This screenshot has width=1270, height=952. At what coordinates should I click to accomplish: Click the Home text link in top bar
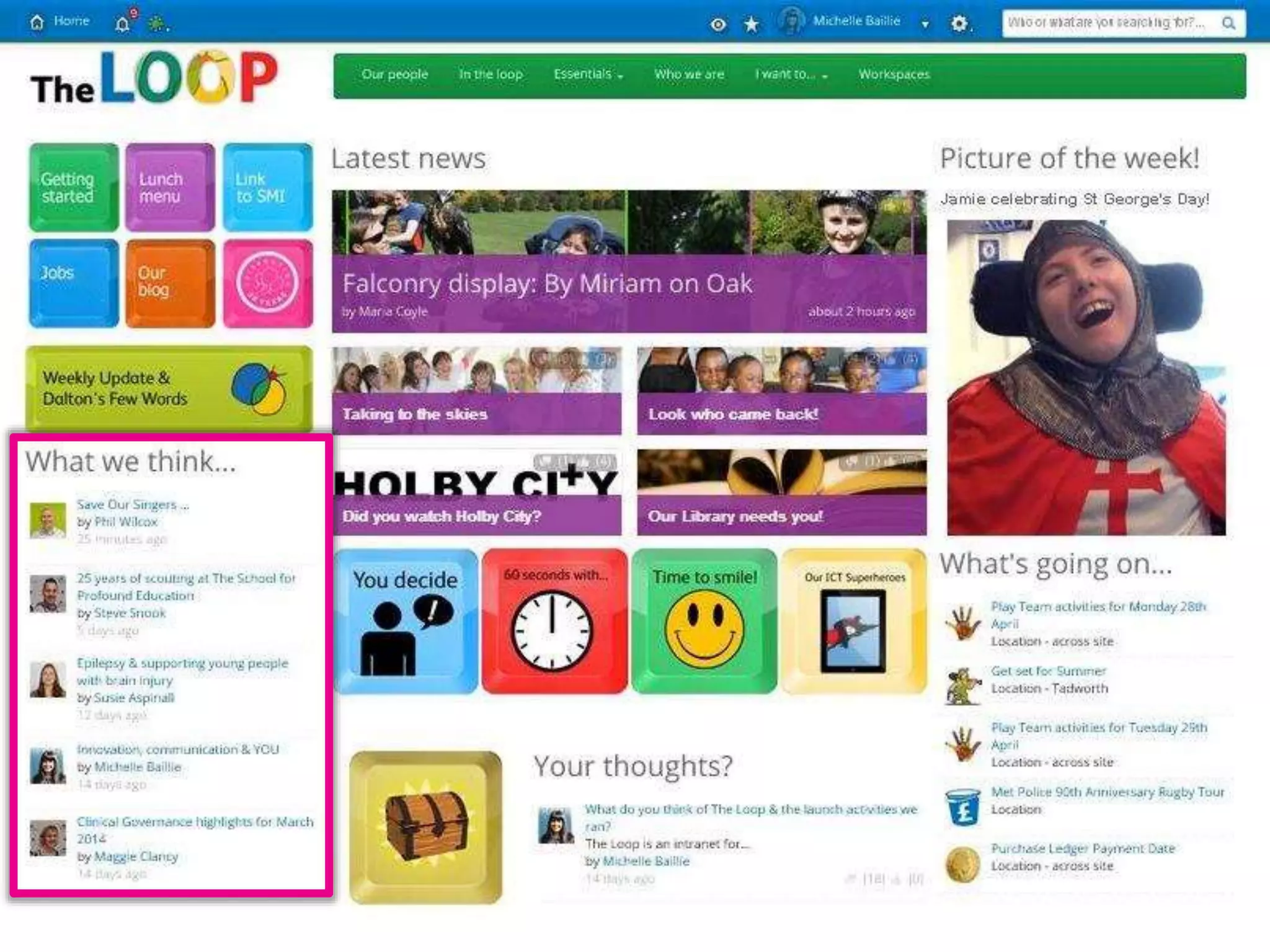pos(71,21)
